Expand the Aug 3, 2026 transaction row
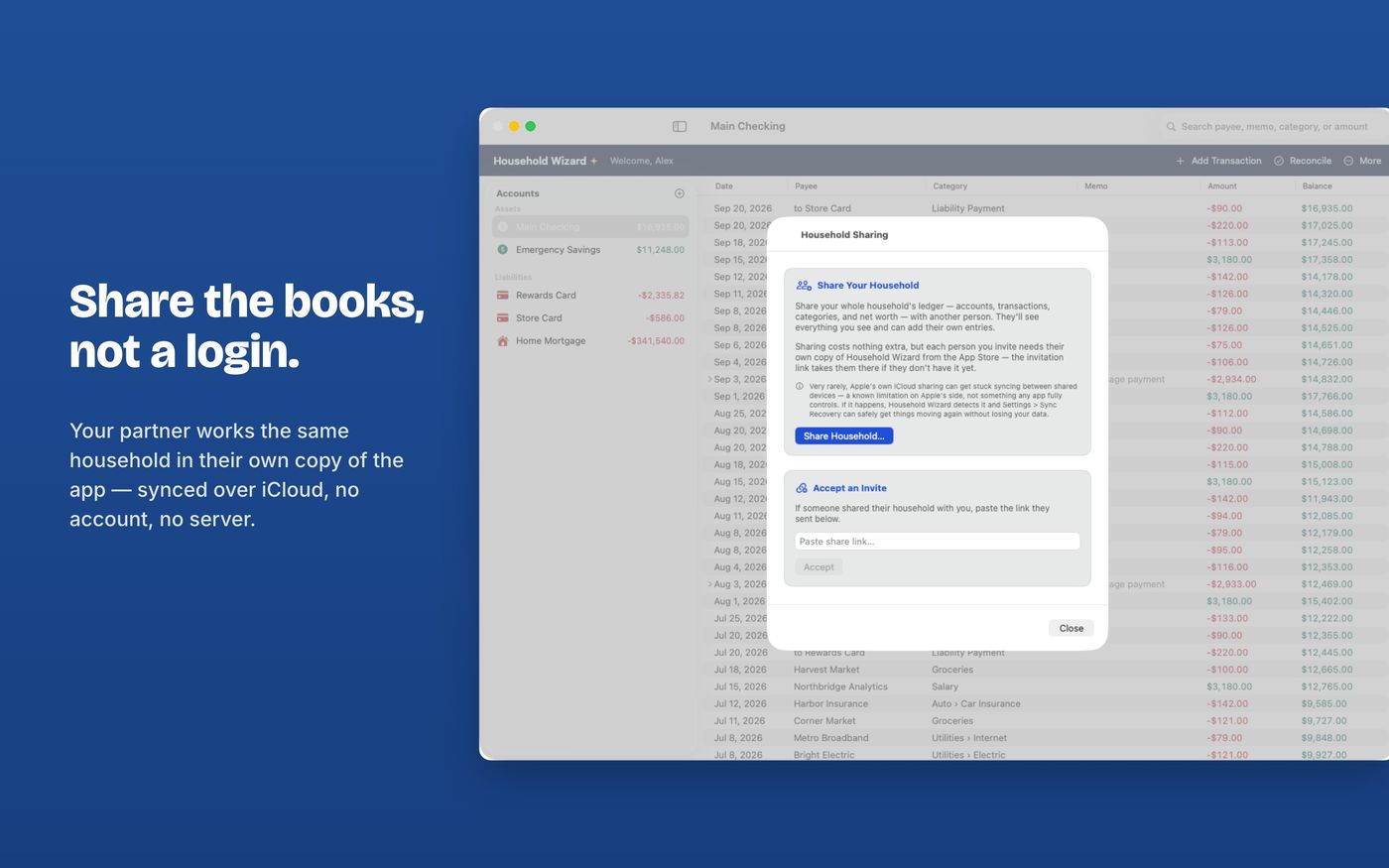 point(710,584)
